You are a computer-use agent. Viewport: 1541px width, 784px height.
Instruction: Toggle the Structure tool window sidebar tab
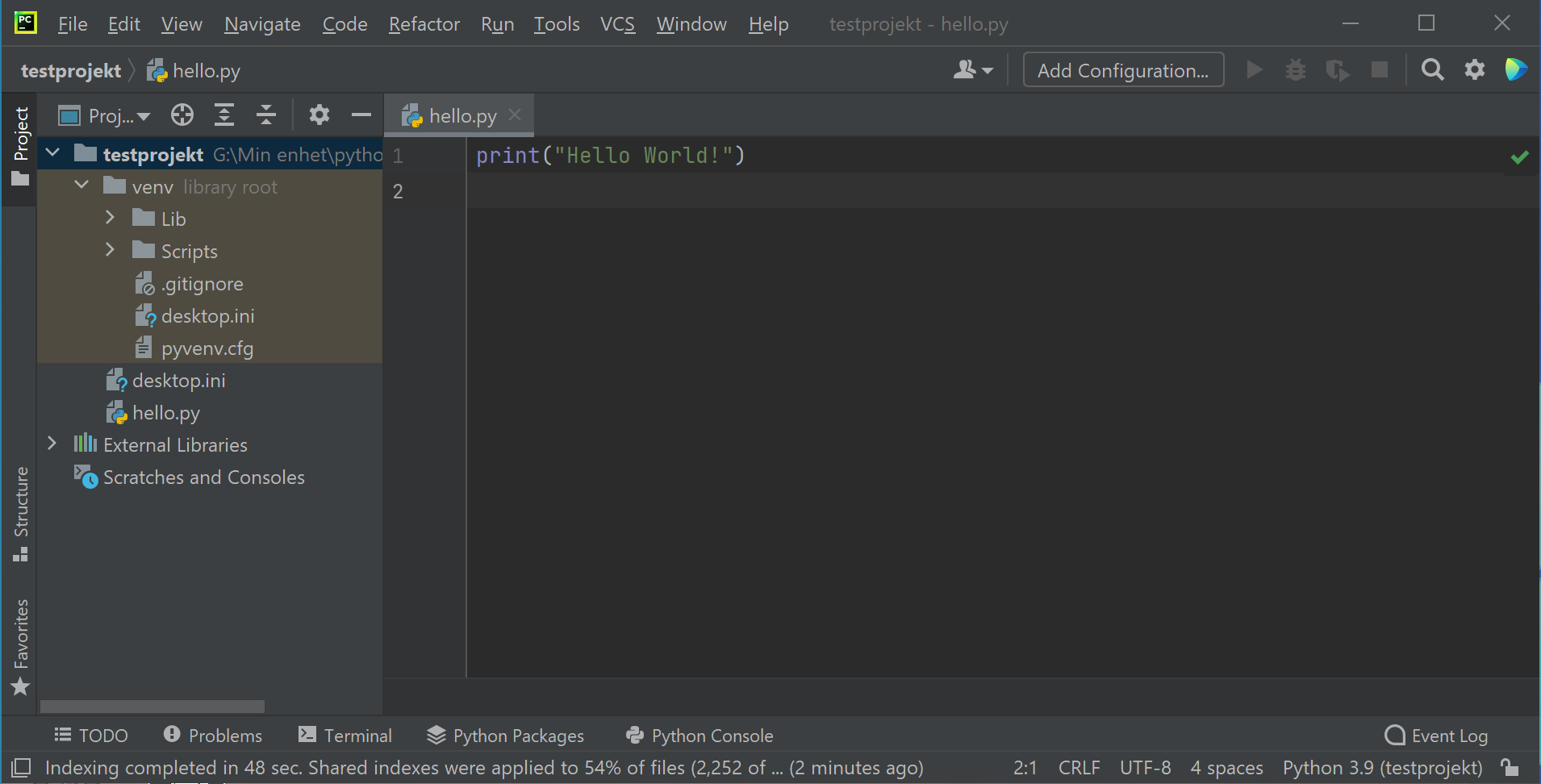click(20, 513)
